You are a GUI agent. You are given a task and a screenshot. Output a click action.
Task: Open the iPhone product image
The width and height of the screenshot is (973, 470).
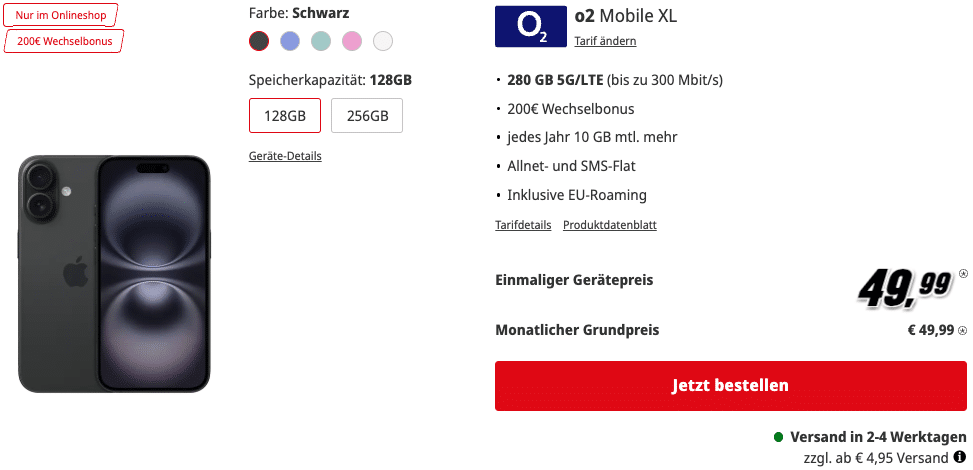(114, 274)
